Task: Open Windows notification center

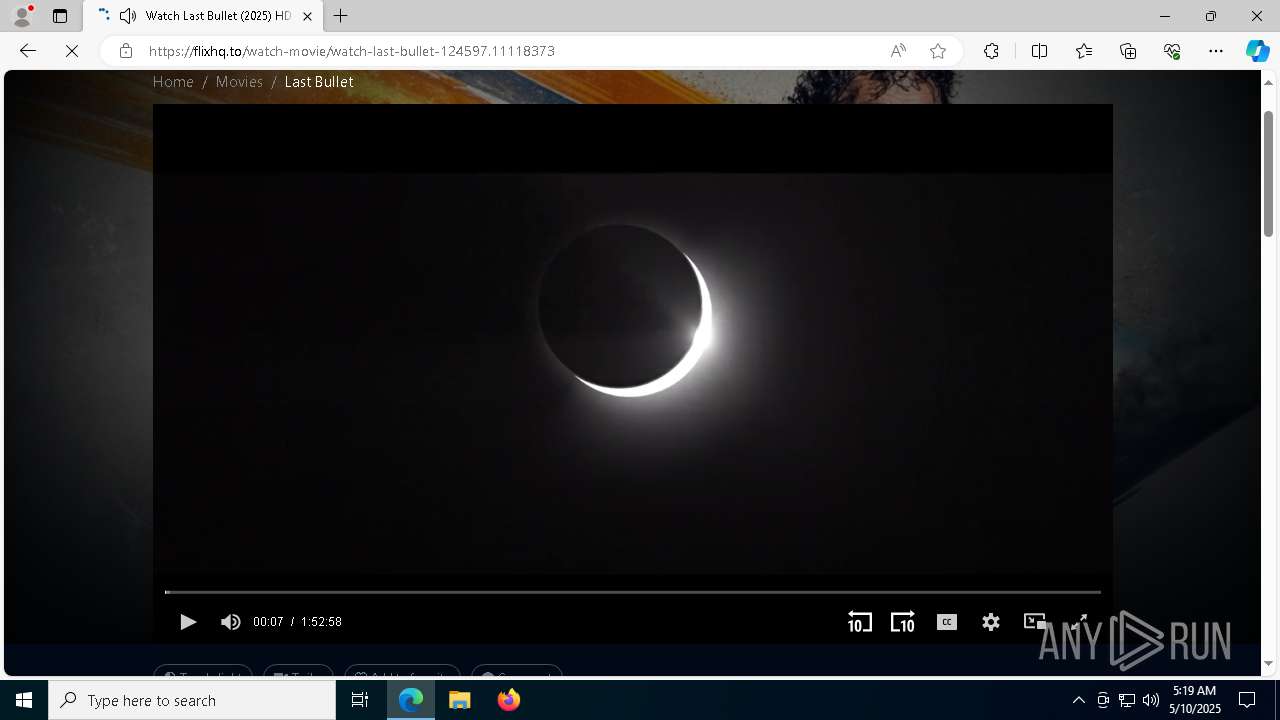Action: click(1247, 700)
